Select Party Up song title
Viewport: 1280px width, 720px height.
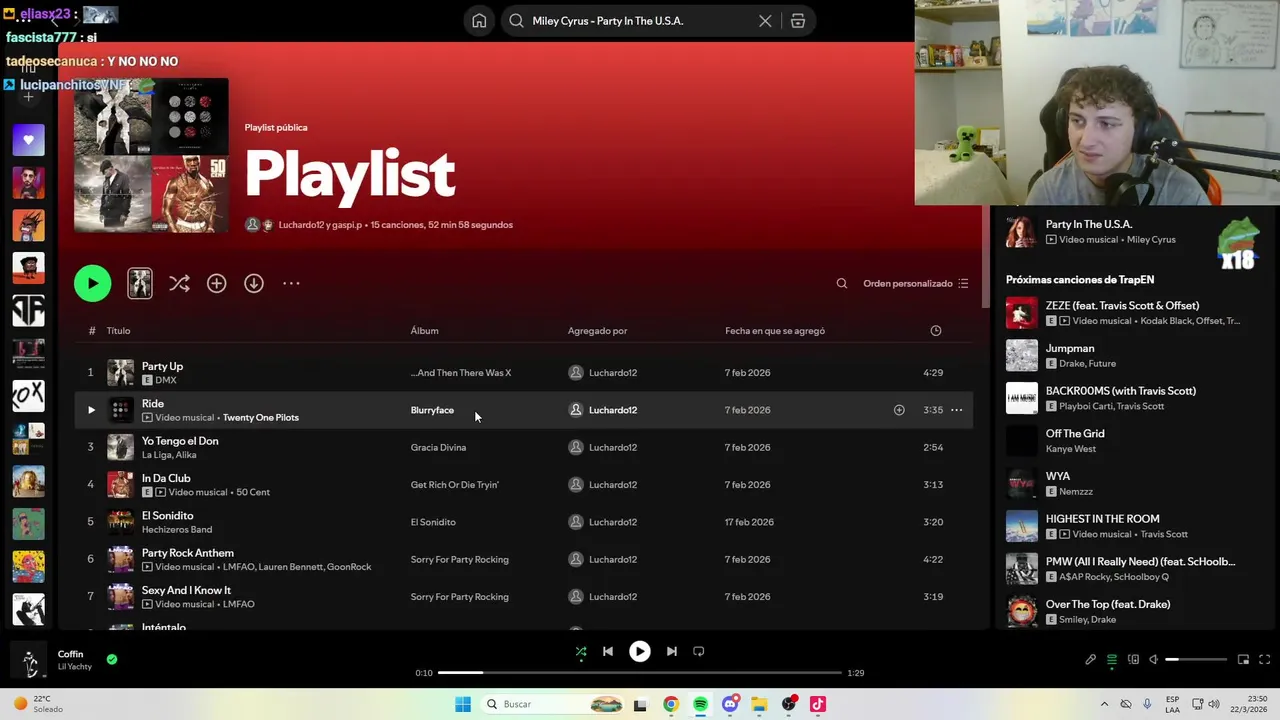click(x=162, y=366)
